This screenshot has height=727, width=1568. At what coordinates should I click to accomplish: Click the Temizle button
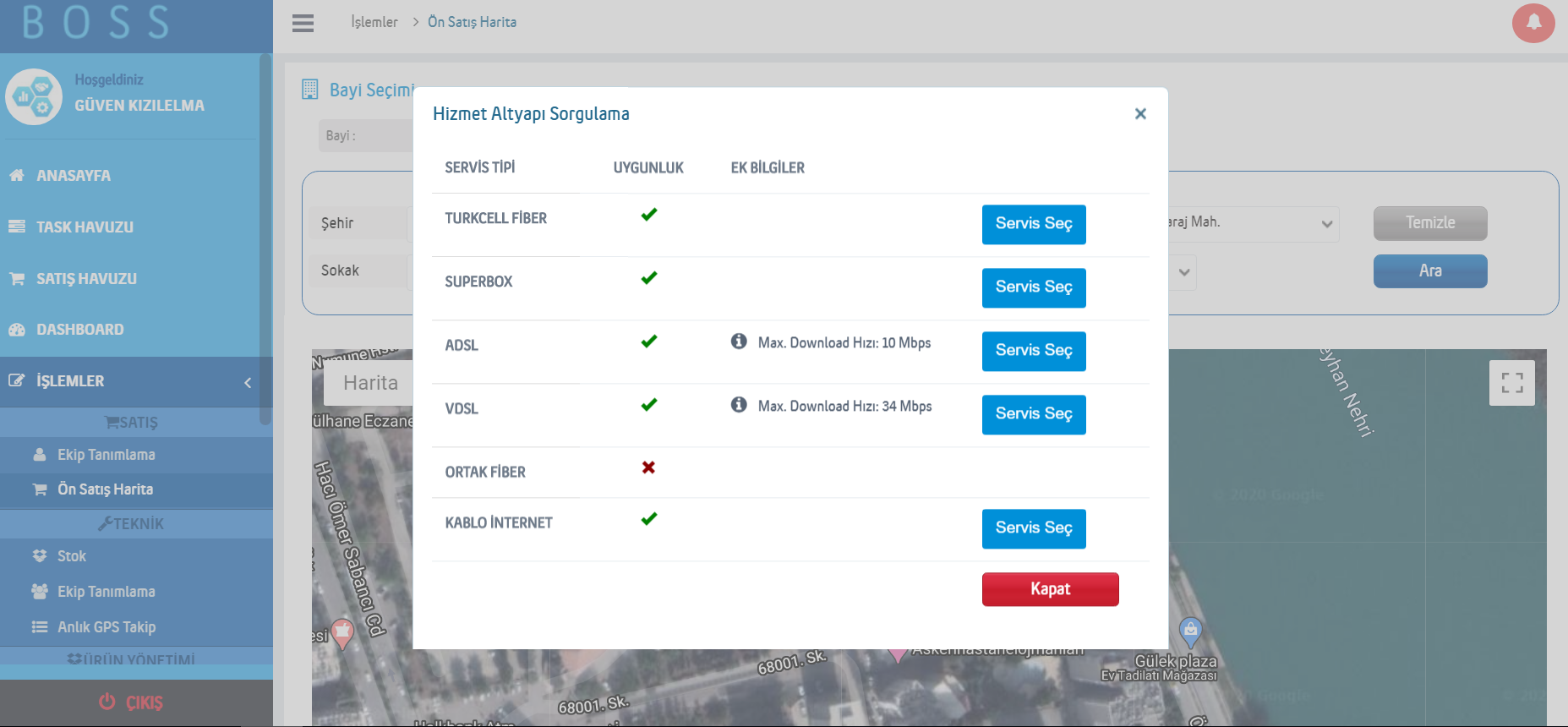point(1430,223)
